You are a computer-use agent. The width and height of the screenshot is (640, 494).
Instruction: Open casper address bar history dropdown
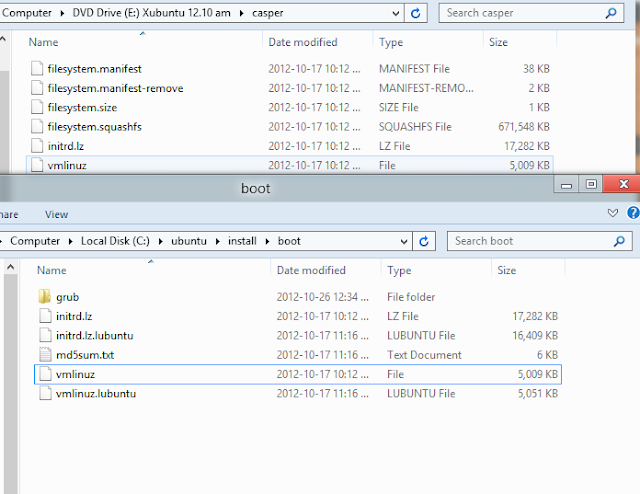click(x=396, y=13)
